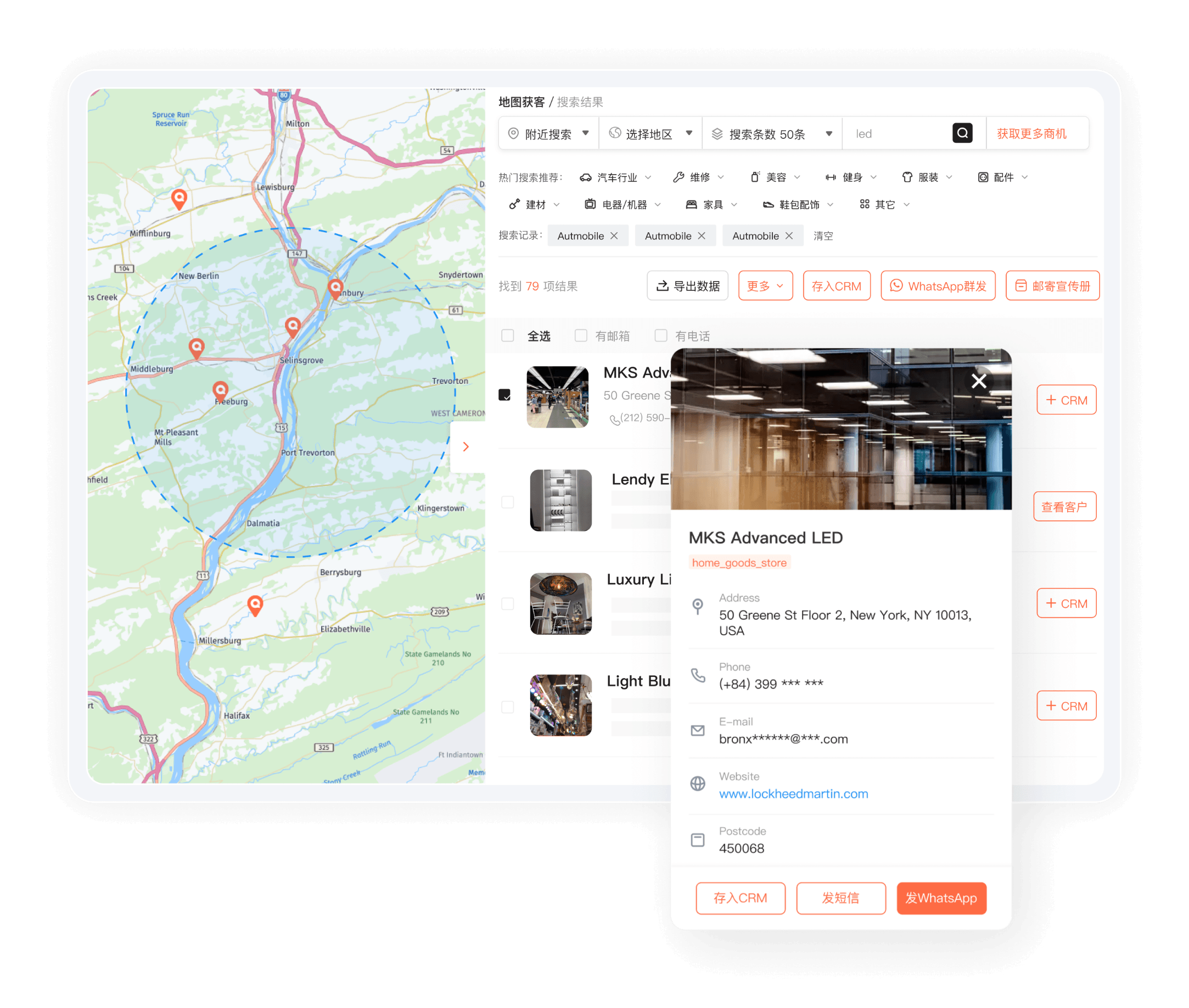Image resolution: width=1189 pixels, height=1008 pixels.
Task: Uncheck the MKS Advanced LED row checkbox
Action: 504,395
